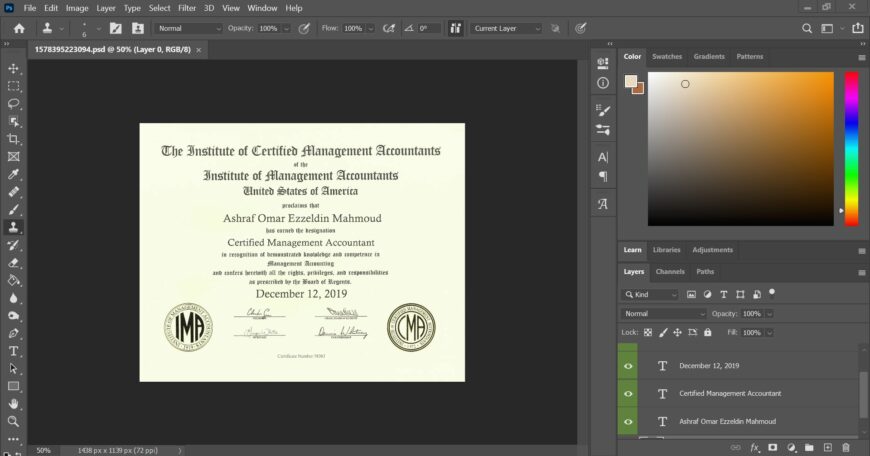Open the Kind filter dropdown

click(649, 295)
